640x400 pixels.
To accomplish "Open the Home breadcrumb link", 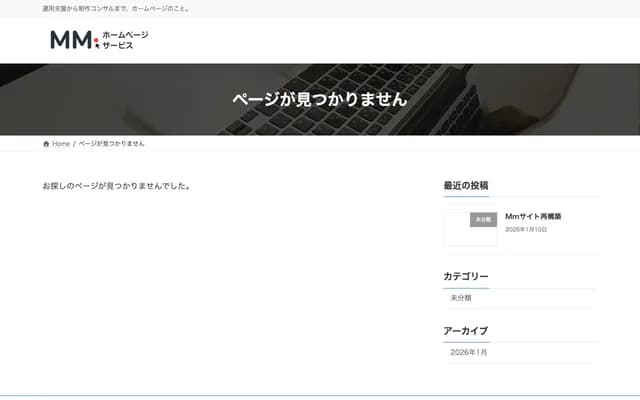I will 61,144.
